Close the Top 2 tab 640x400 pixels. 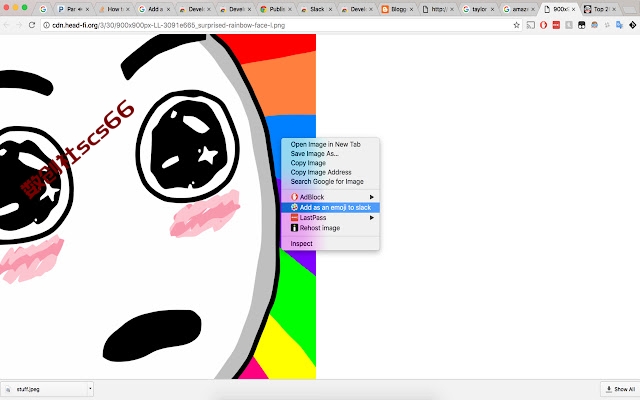[x=613, y=9]
